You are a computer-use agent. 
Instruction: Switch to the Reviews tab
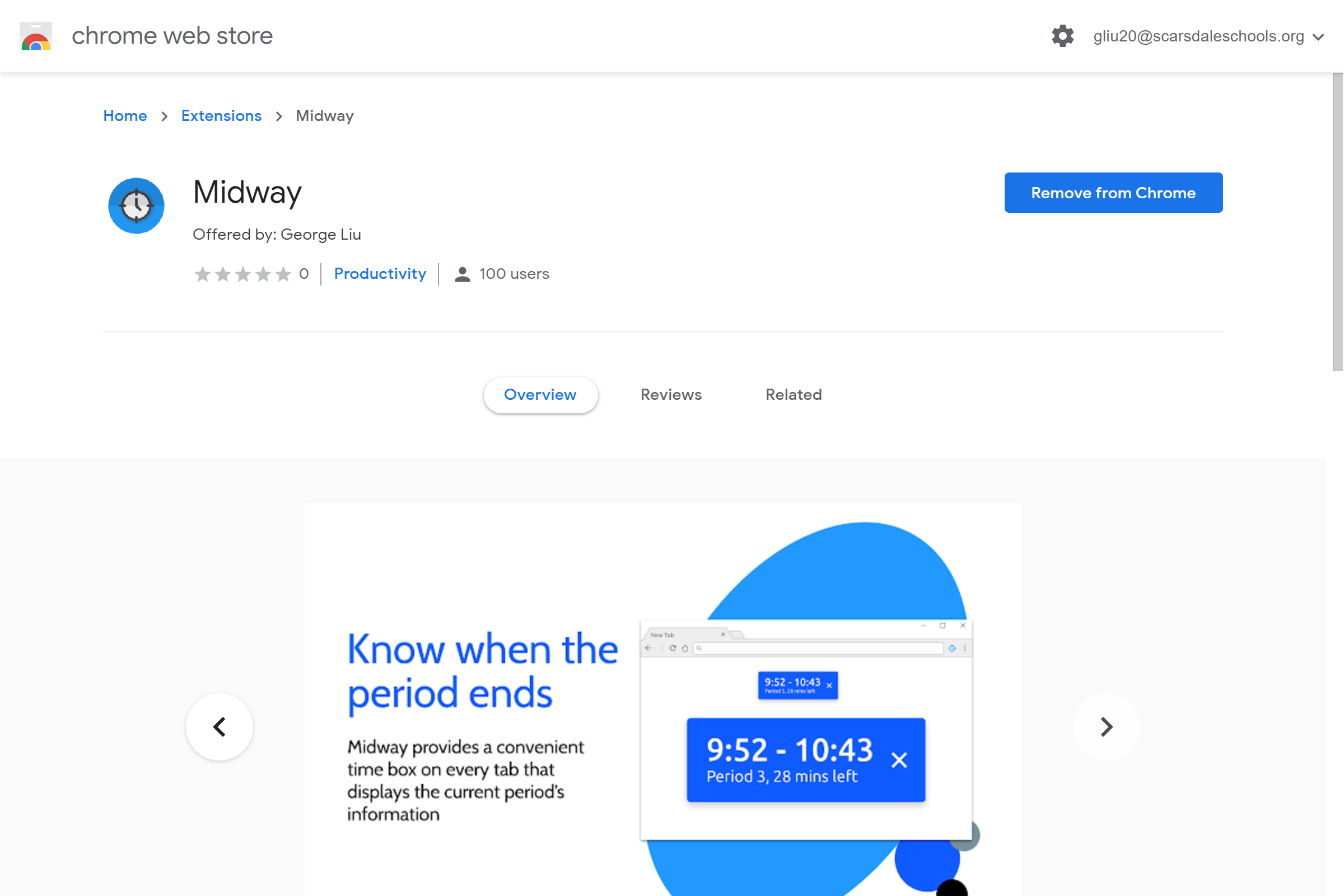coord(671,393)
